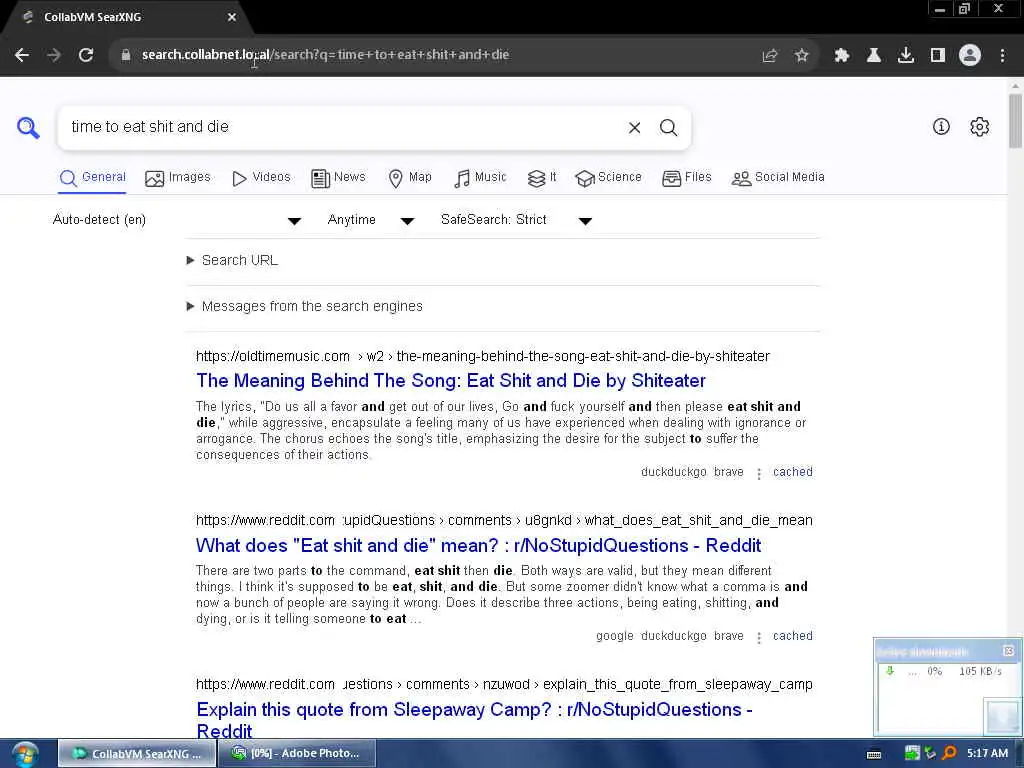Click the browser forward arrow
This screenshot has width=1024, height=768.
[54, 55]
